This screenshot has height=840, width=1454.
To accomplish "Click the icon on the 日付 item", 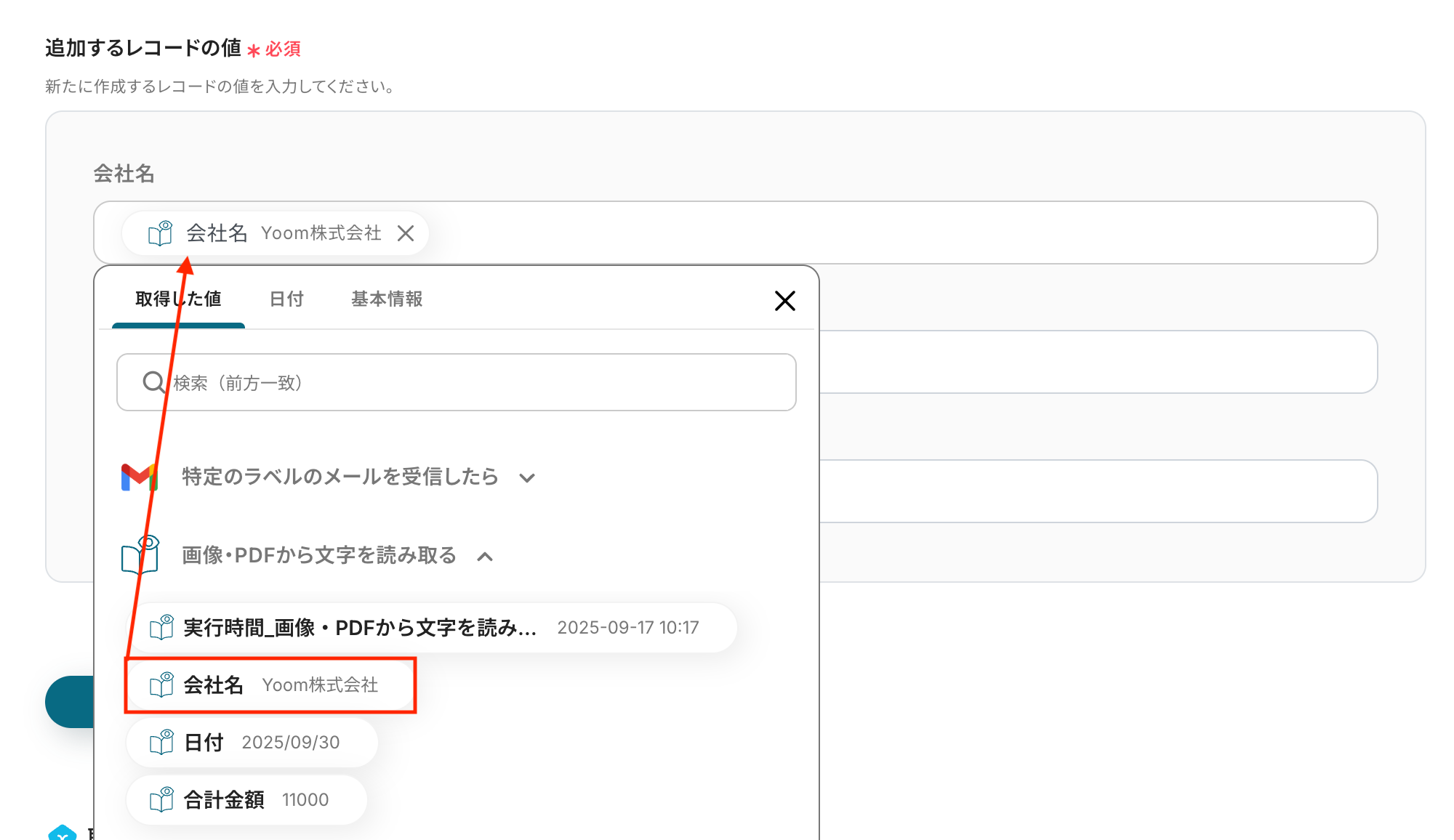I will [161, 742].
